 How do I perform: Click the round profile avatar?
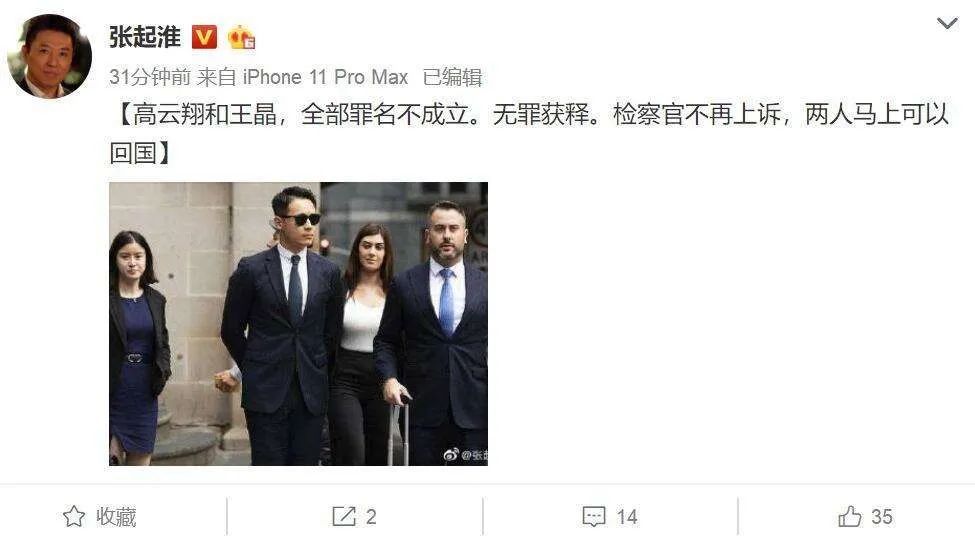[50, 57]
